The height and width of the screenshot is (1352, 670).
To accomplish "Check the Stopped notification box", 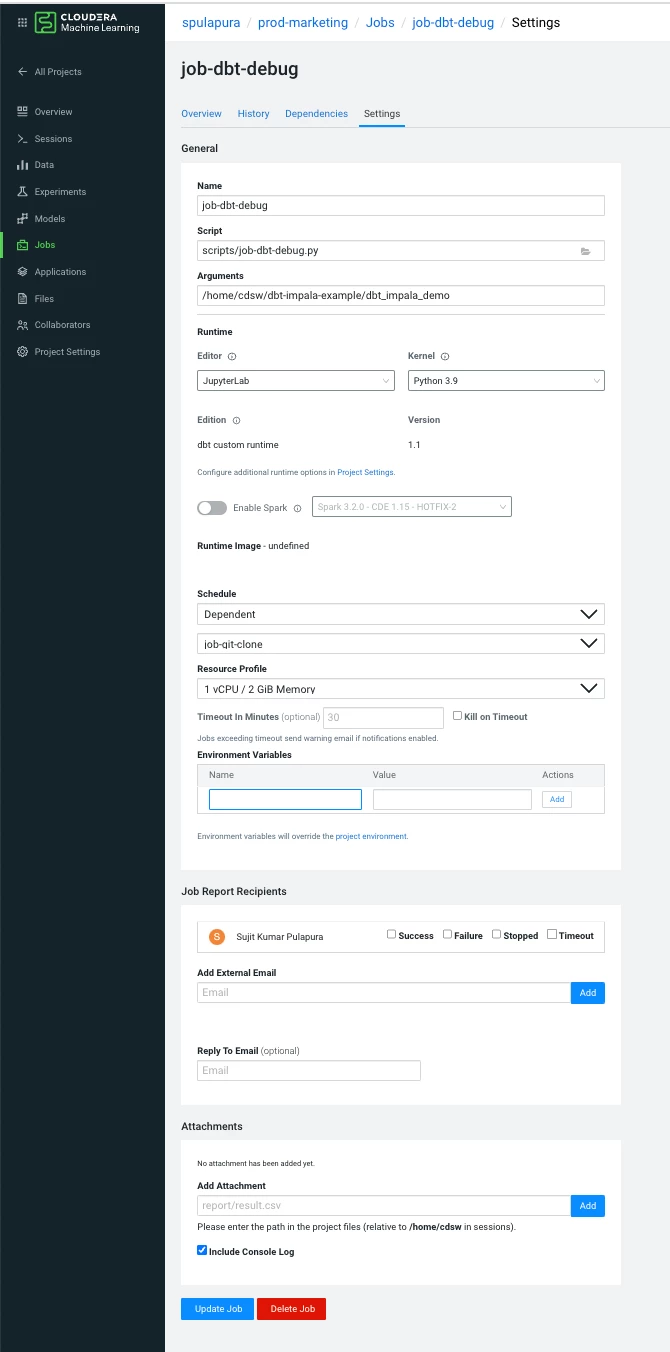I will 496,935.
